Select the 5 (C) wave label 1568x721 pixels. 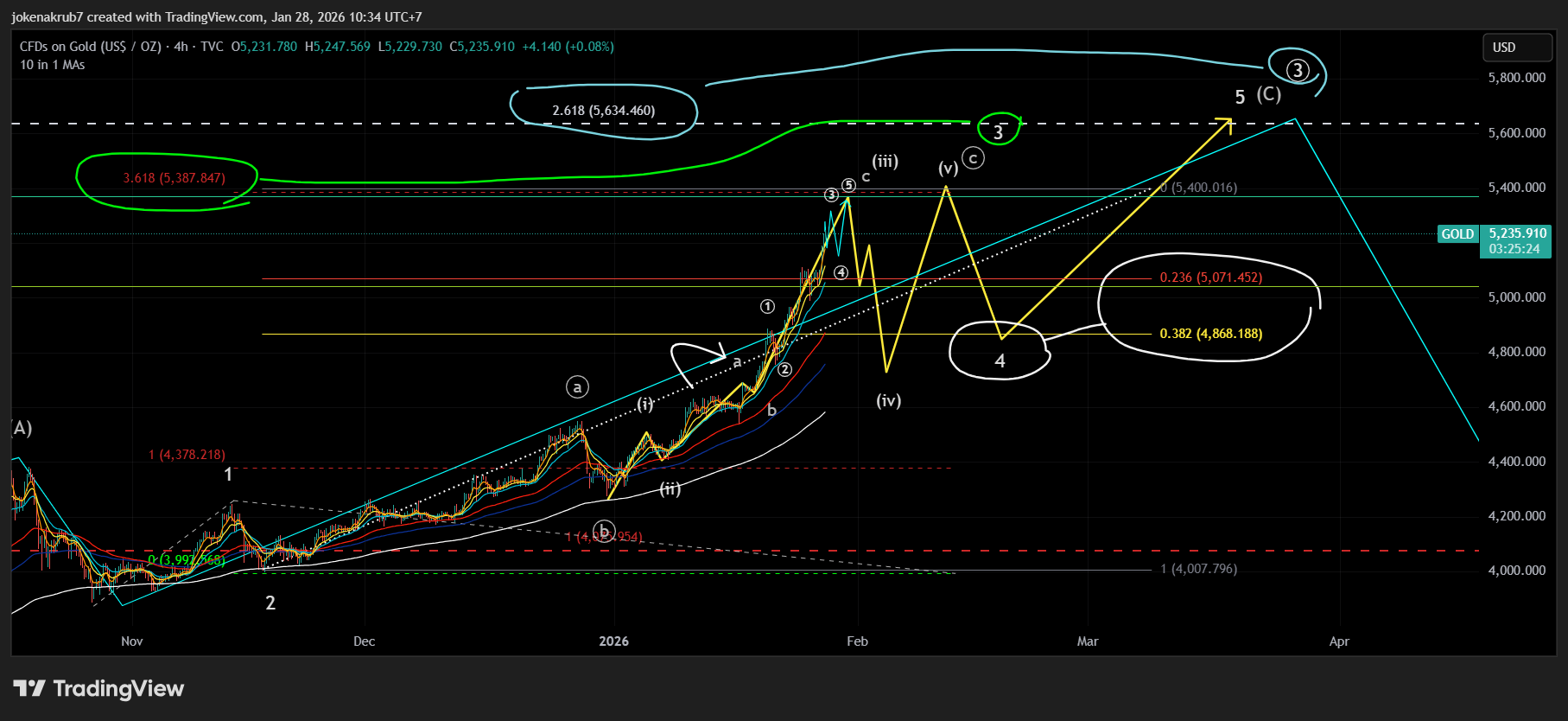point(1259,95)
